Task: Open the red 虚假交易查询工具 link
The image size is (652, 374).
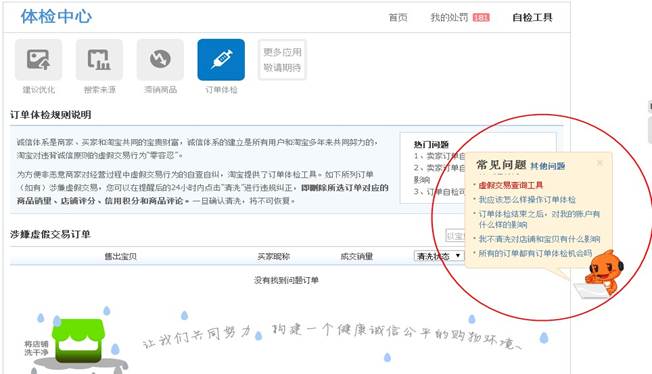Action: 511,185
